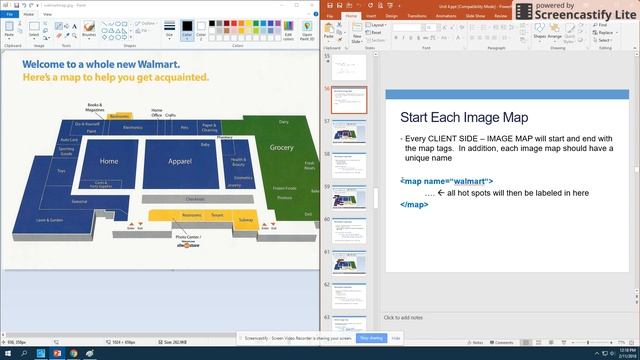This screenshot has height=360, width=640.
Task: Open the Windows Start menu
Action: point(8,353)
